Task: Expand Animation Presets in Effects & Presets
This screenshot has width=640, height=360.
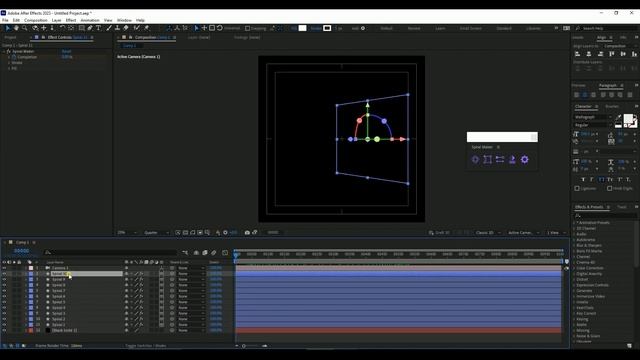Action: pos(574,223)
